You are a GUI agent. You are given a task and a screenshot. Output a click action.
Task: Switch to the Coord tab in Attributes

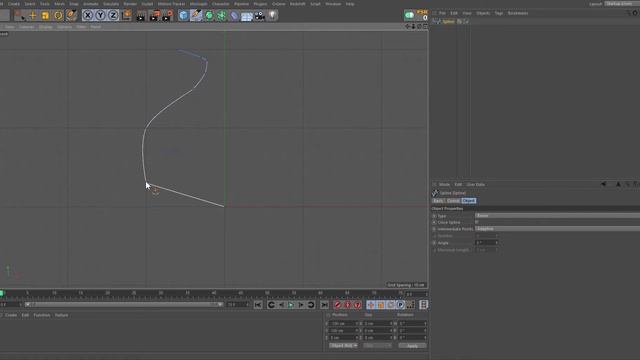[x=453, y=201]
